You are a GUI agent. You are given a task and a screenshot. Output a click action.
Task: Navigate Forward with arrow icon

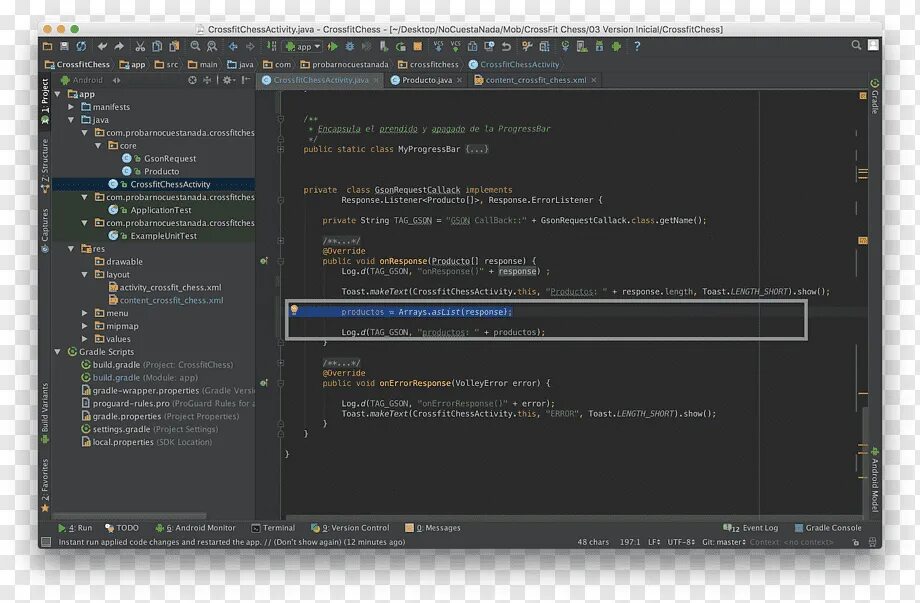coord(250,46)
